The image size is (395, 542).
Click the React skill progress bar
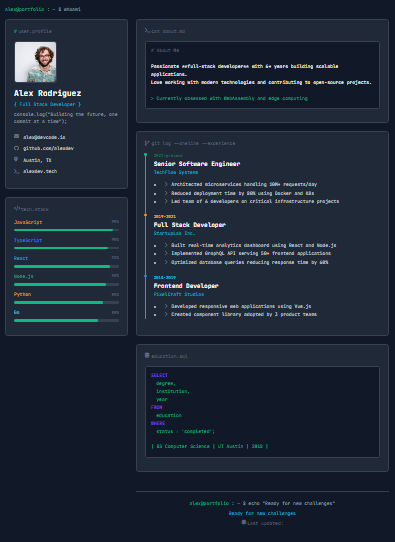(66, 267)
